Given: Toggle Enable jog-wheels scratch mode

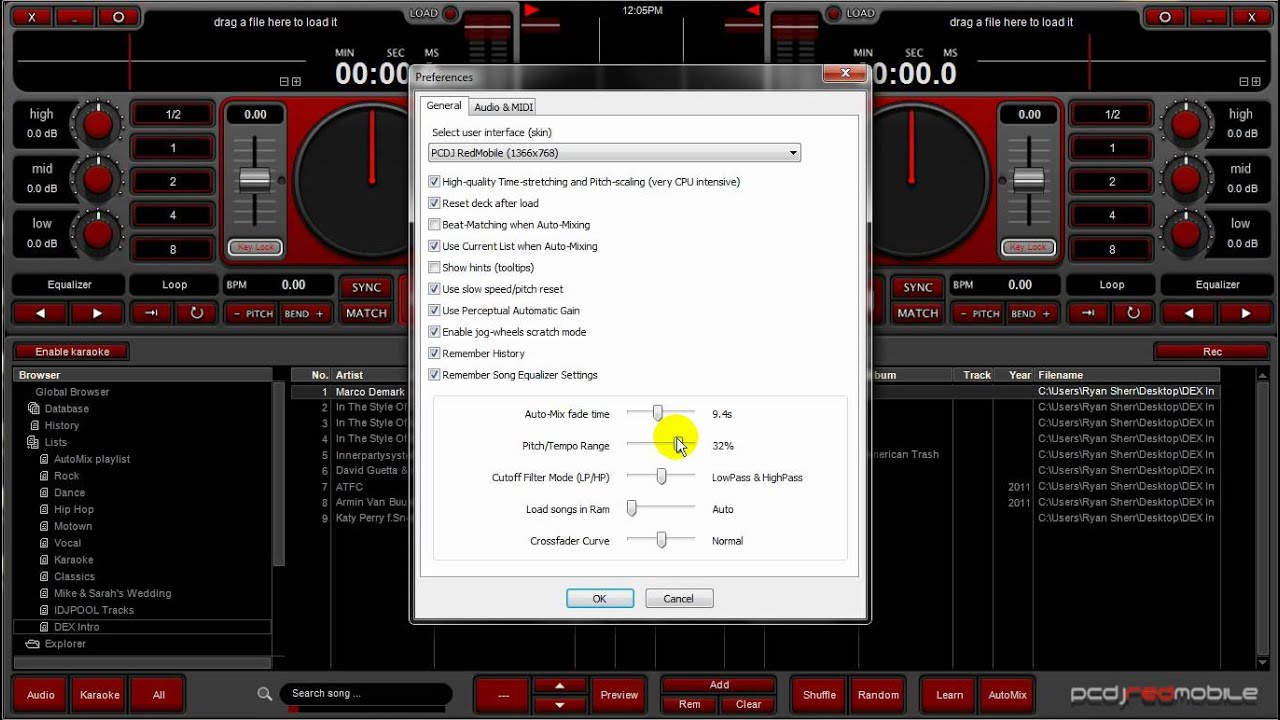Looking at the screenshot, I should (x=434, y=332).
